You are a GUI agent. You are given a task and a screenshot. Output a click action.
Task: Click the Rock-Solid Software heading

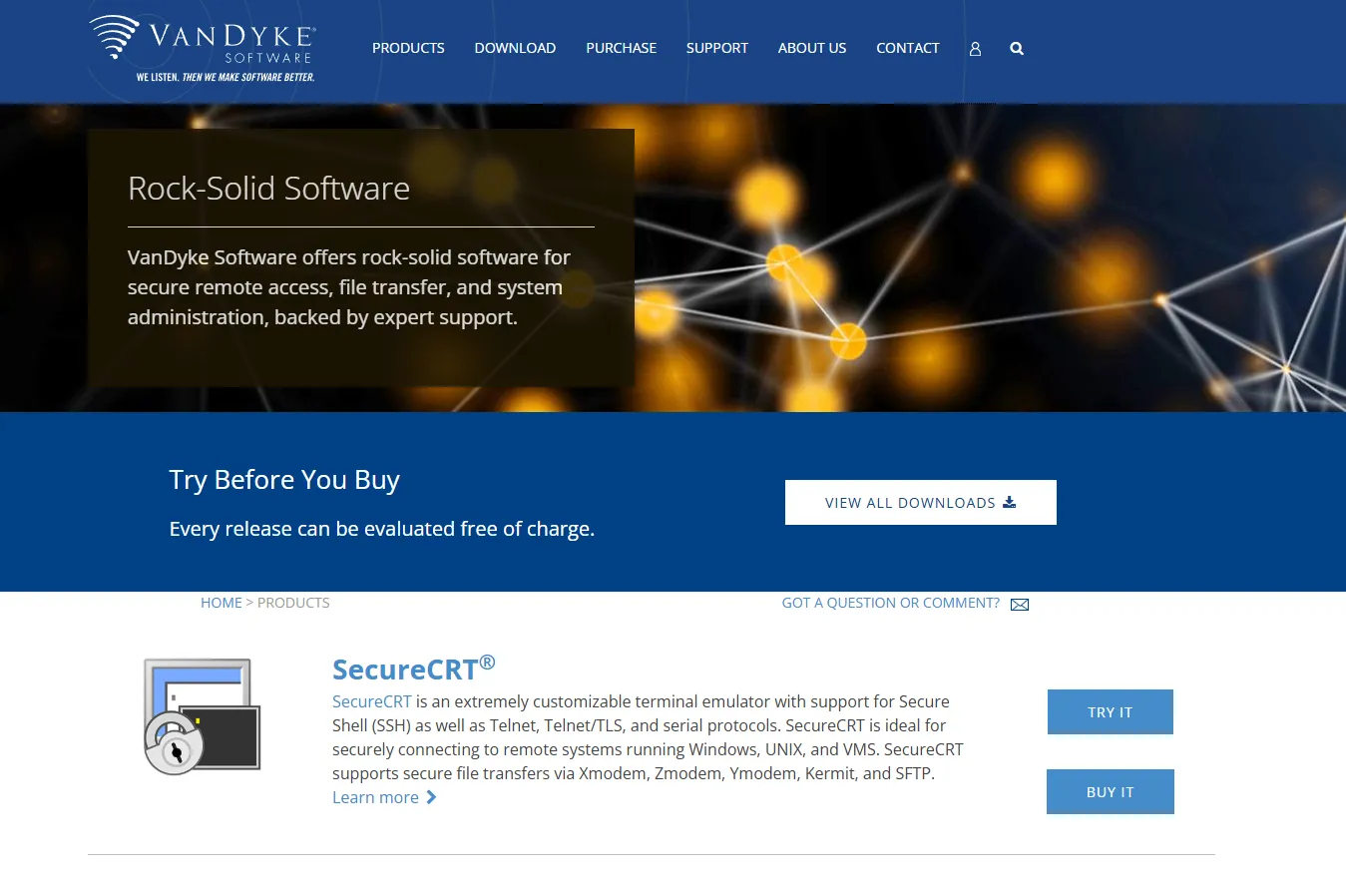tap(268, 189)
